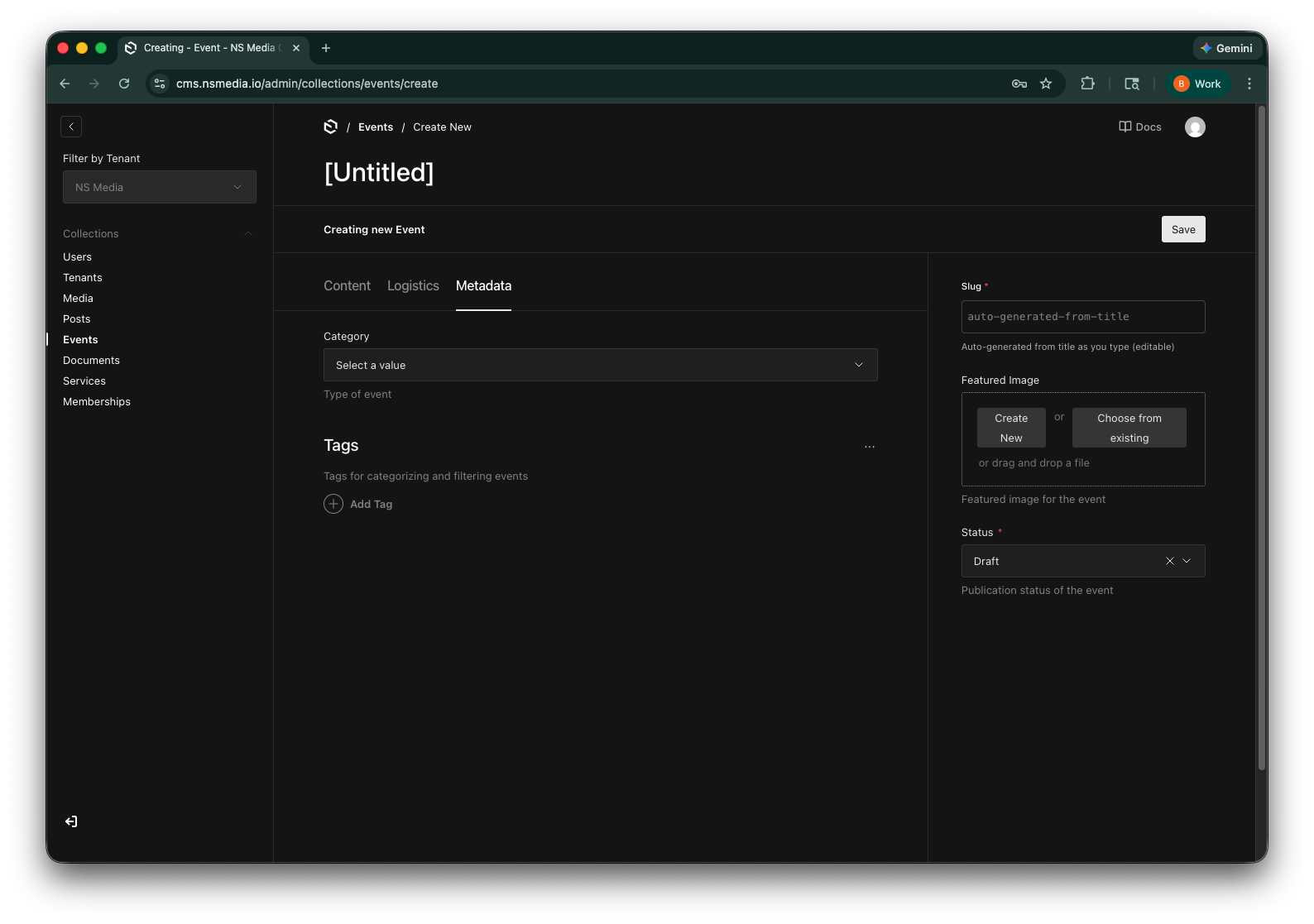Open the Work profile button

(x=1197, y=84)
